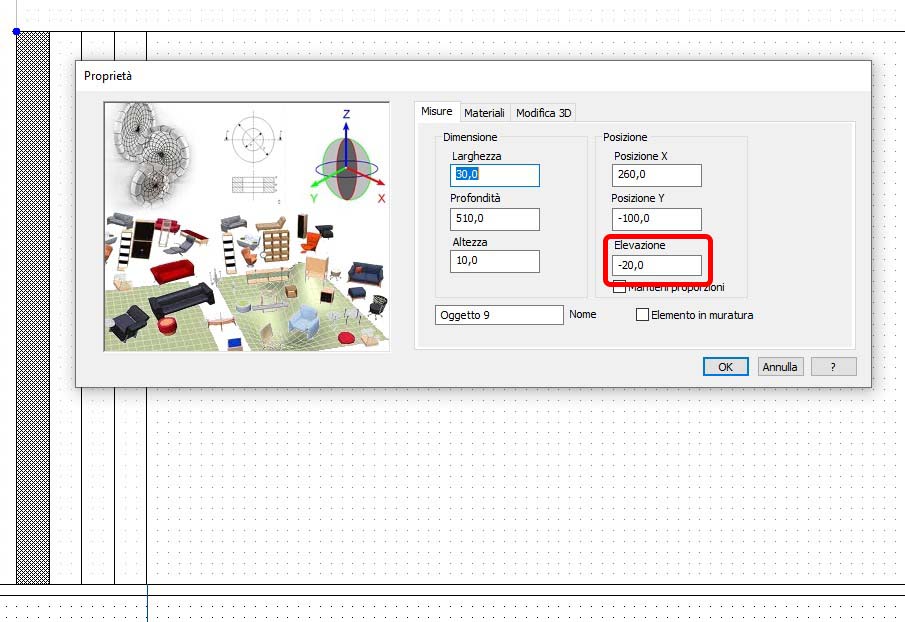Click the highlighted Elevazione field
This screenshot has height=622, width=905.
point(657,265)
